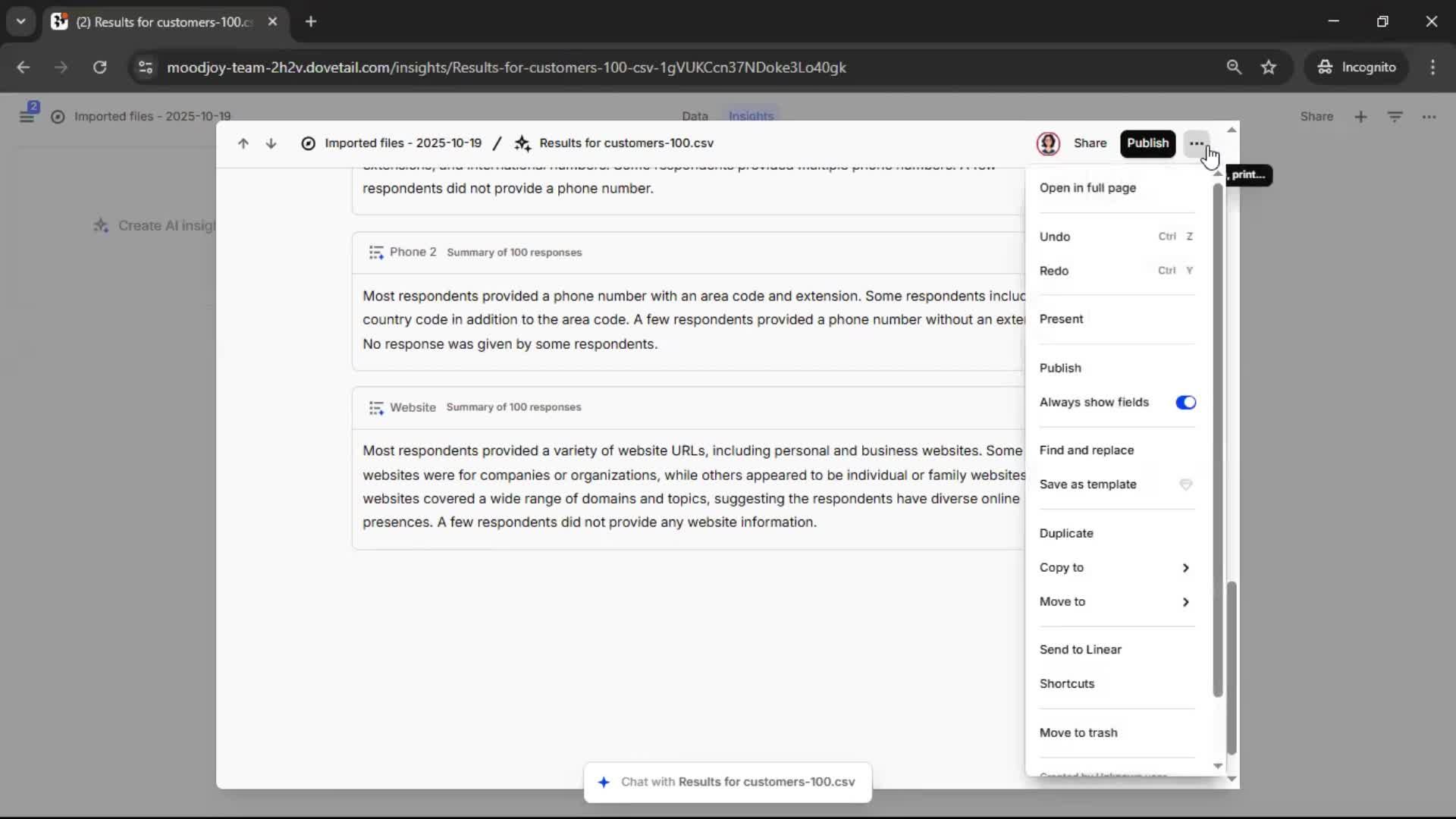Click the user avatar next to Share
The image size is (1456, 819).
pos(1048,143)
